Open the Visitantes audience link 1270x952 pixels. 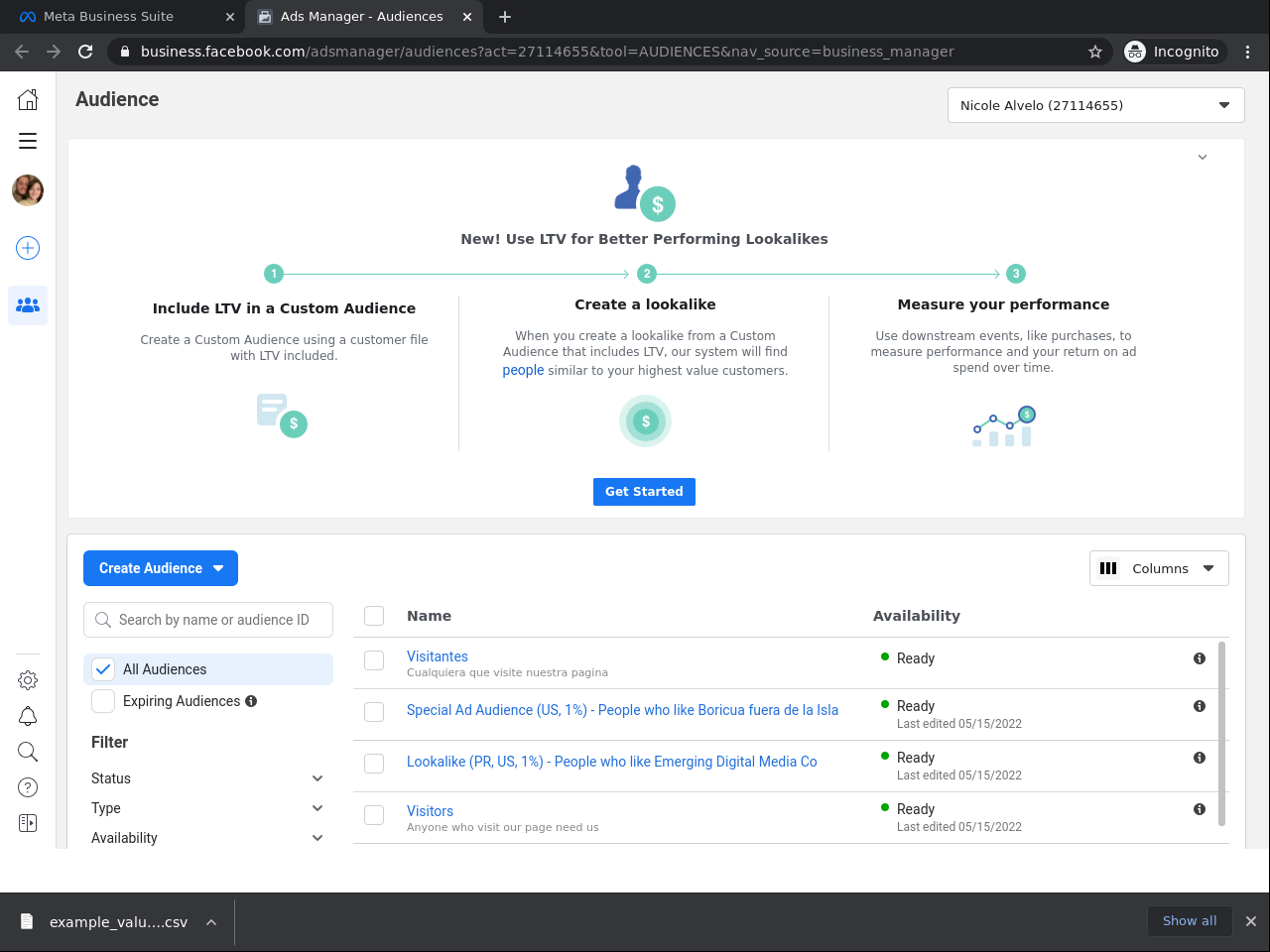pyautogui.click(x=438, y=656)
